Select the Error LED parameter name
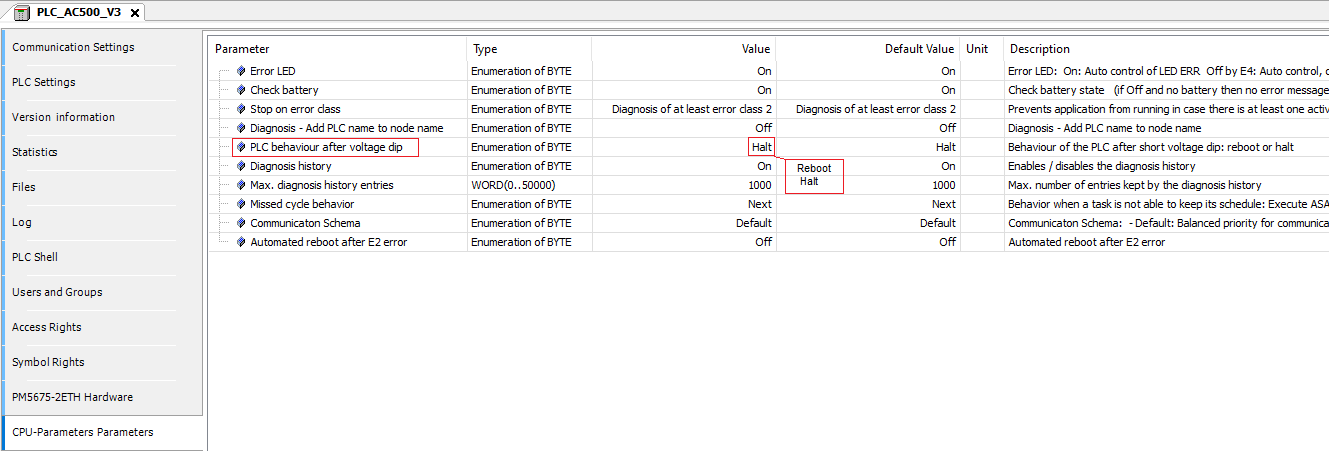Screen dimensions: 1329x451 click(x=273, y=71)
